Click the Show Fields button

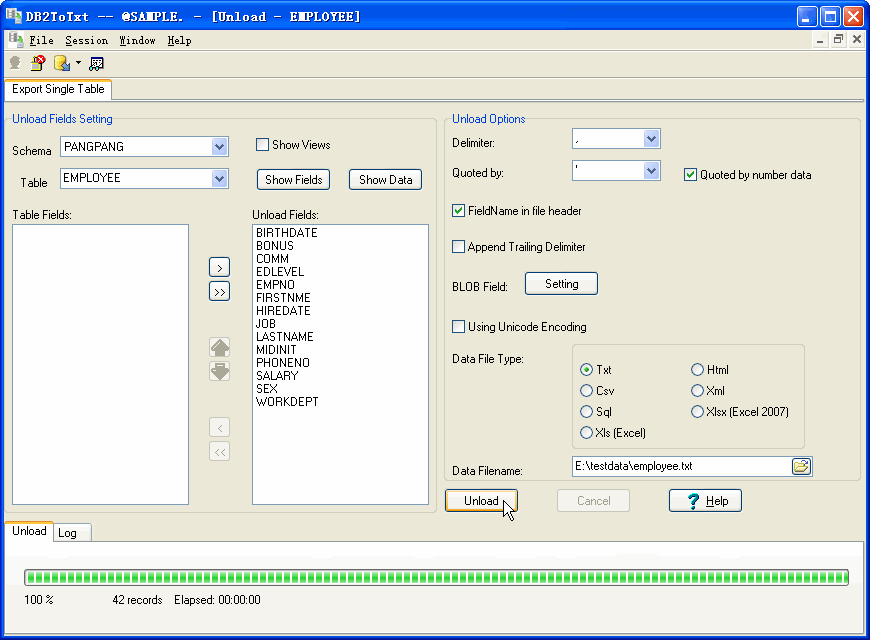[x=294, y=180]
